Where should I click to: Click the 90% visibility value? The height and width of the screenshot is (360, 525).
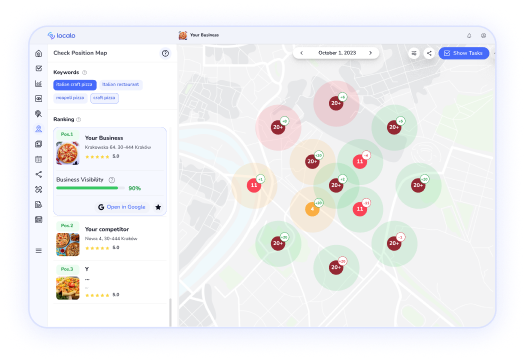(x=135, y=188)
